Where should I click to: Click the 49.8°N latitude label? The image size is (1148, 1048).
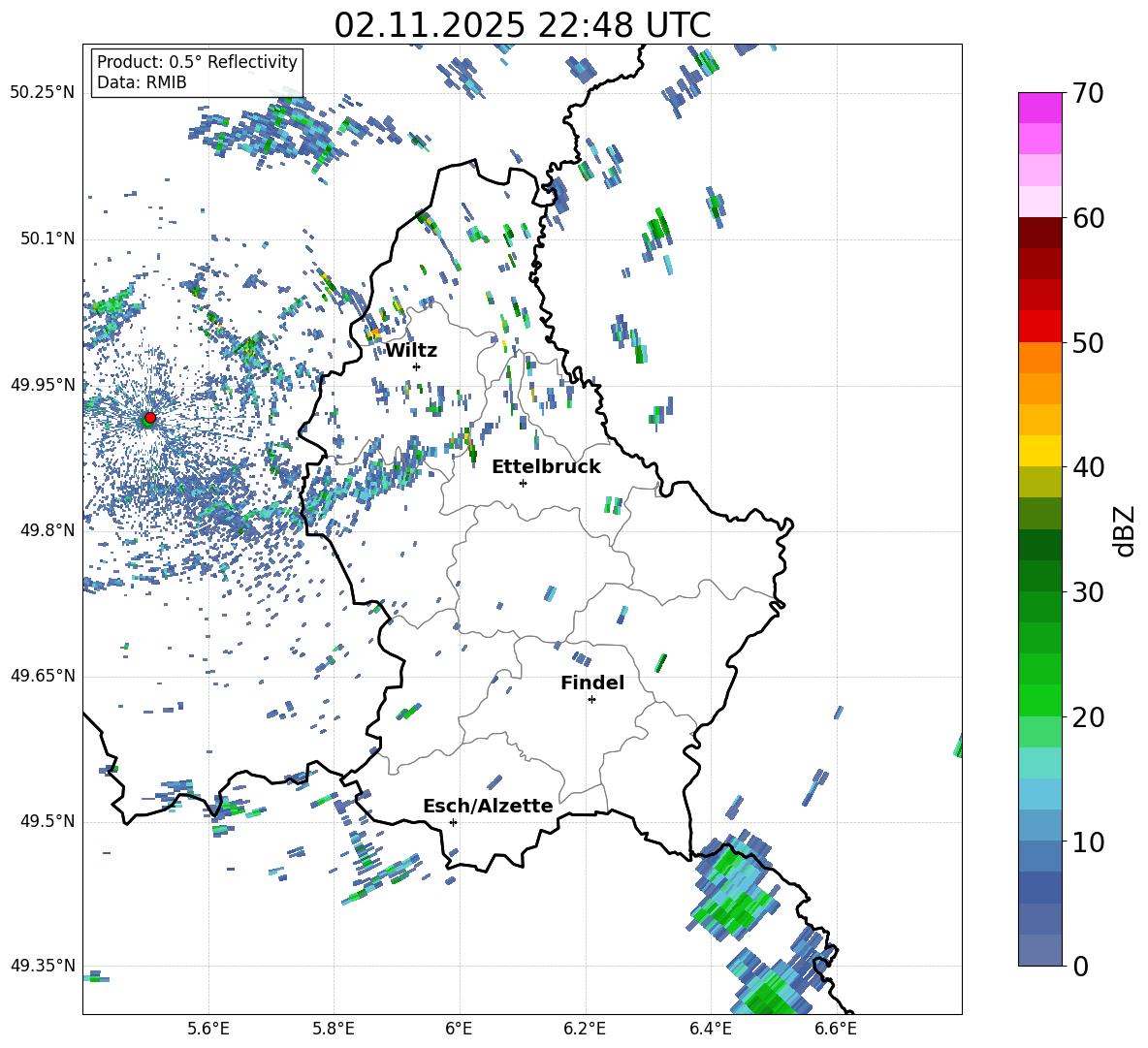47,530
